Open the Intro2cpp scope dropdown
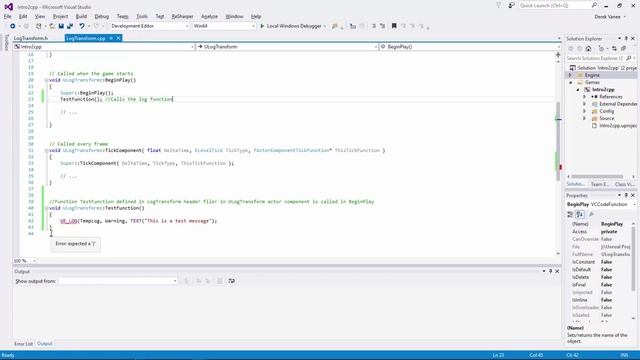Viewport: 640px width, 360px height. point(104,47)
